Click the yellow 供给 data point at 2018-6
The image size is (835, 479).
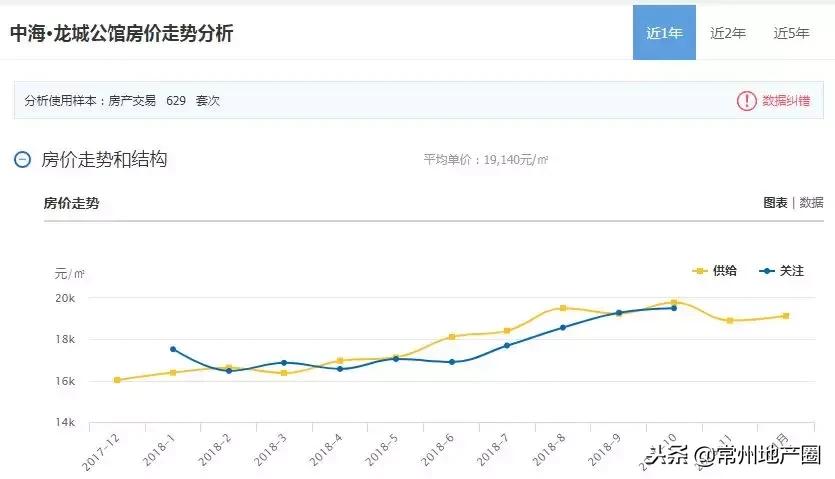coord(452,337)
